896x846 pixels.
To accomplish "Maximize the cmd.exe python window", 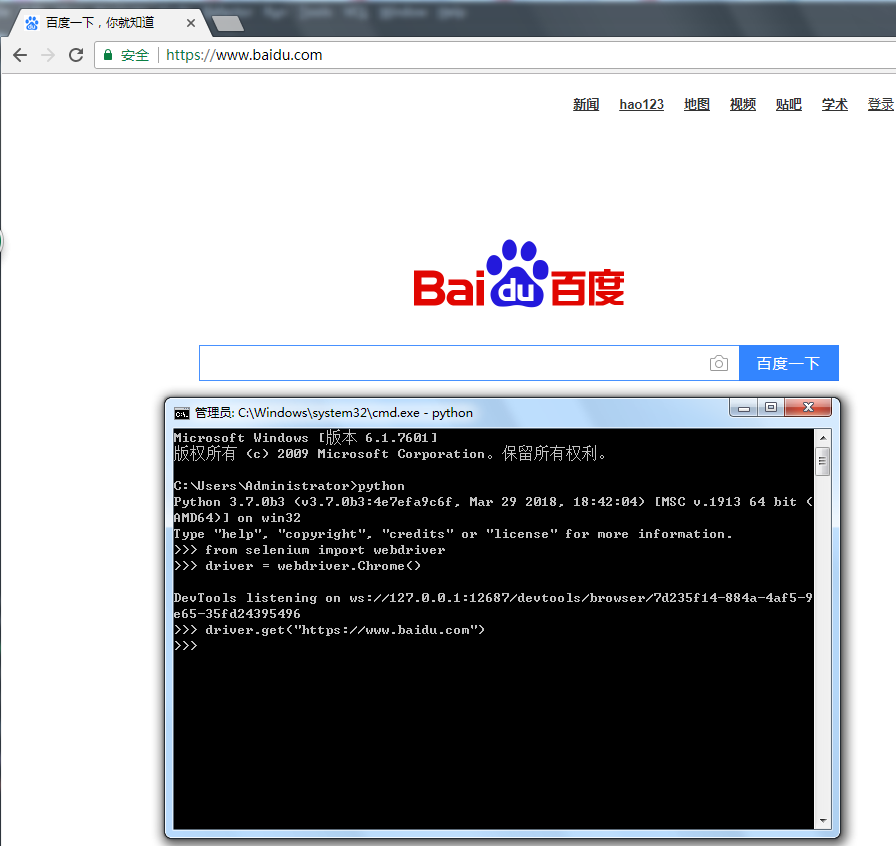I will (771, 408).
